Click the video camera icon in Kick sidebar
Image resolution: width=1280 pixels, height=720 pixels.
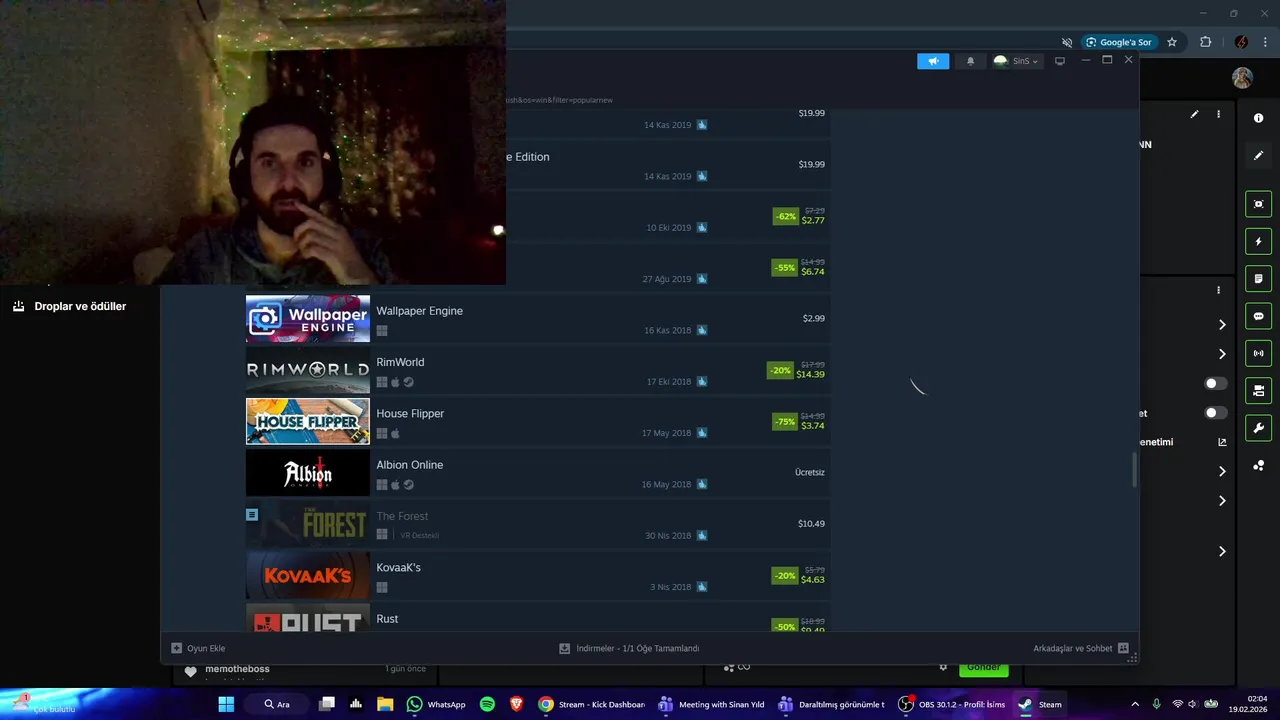click(1258, 390)
